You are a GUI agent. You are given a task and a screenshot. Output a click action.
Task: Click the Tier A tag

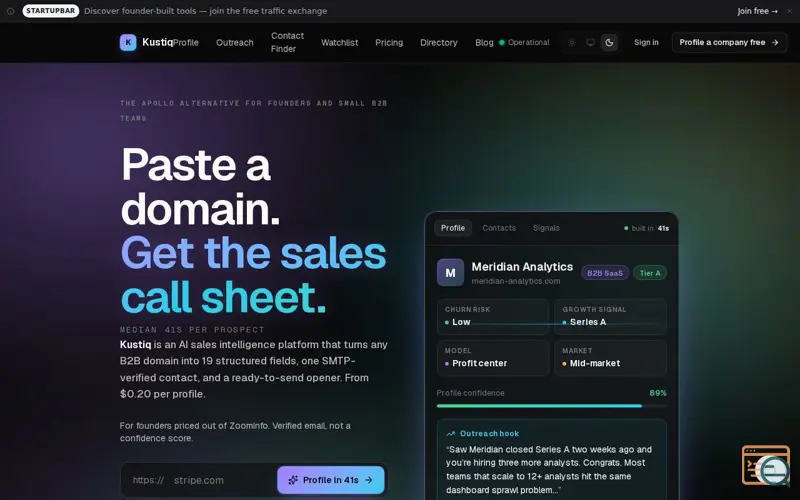click(x=650, y=273)
